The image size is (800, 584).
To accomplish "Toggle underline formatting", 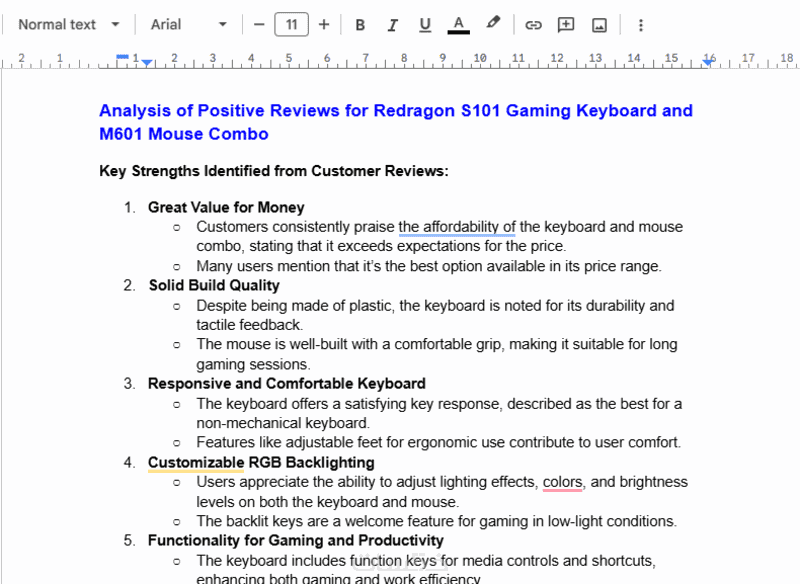I will (x=424, y=24).
